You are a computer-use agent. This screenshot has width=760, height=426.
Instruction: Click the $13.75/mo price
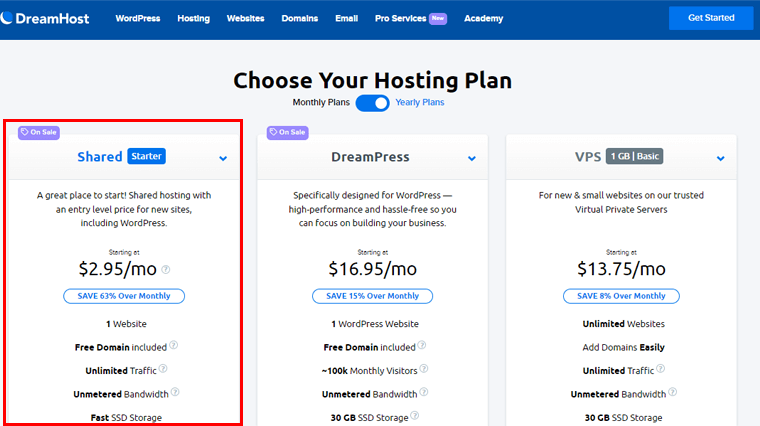621,268
